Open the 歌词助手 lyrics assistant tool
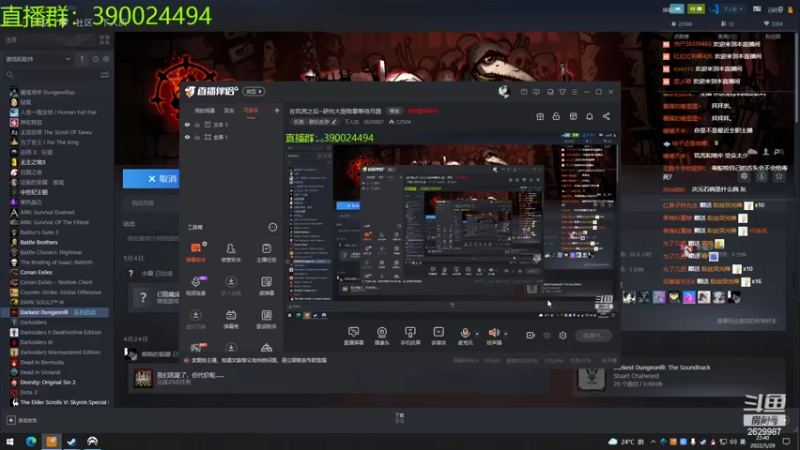Image resolution: width=800 pixels, height=450 pixels. tap(266, 319)
